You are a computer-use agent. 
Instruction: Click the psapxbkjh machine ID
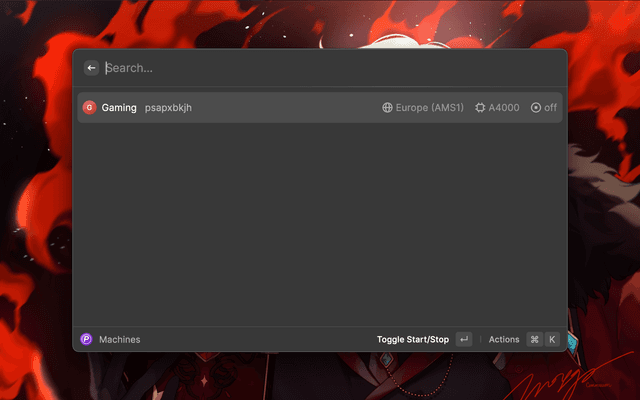(x=168, y=107)
